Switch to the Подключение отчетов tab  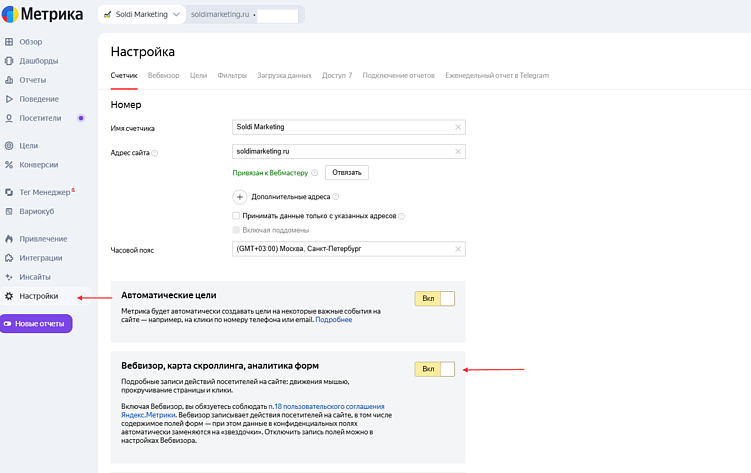tap(398, 76)
